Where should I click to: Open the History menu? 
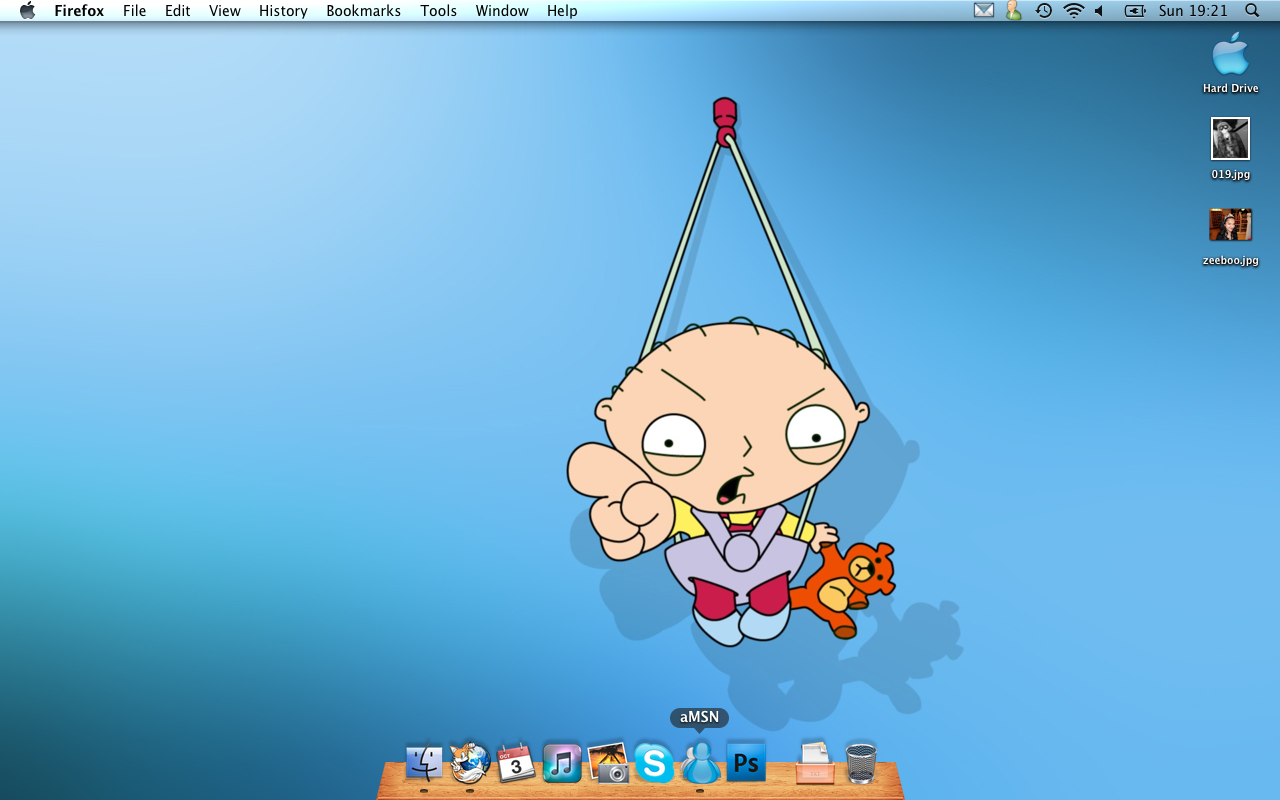(x=283, y=11)
